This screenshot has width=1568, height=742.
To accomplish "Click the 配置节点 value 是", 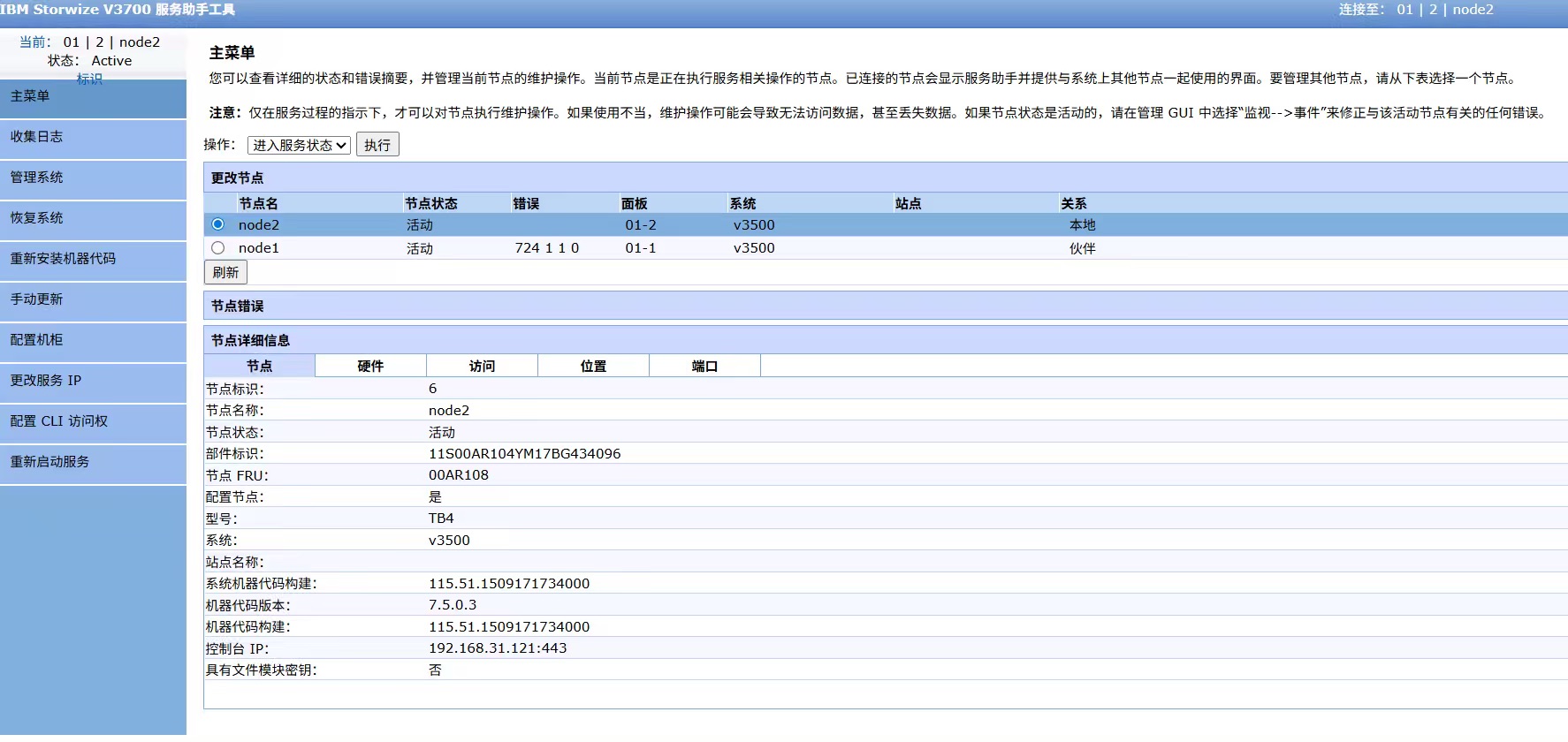I will point(435,497).
